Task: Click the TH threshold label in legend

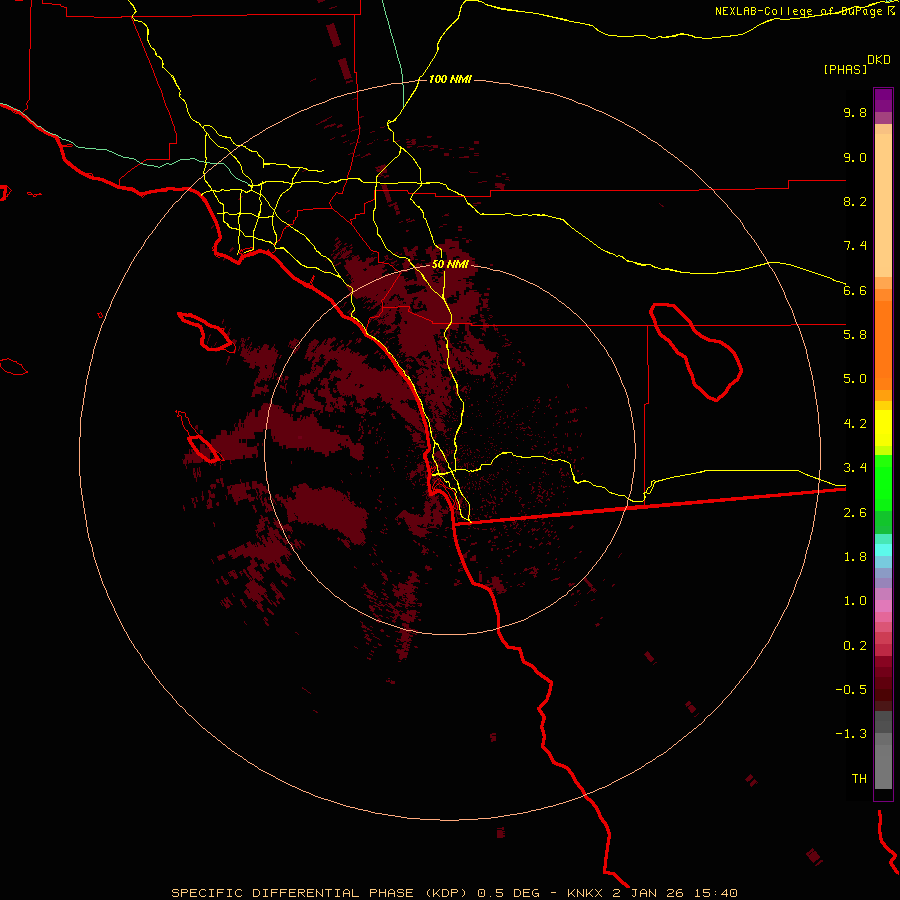Action: (x=859, y=779)
